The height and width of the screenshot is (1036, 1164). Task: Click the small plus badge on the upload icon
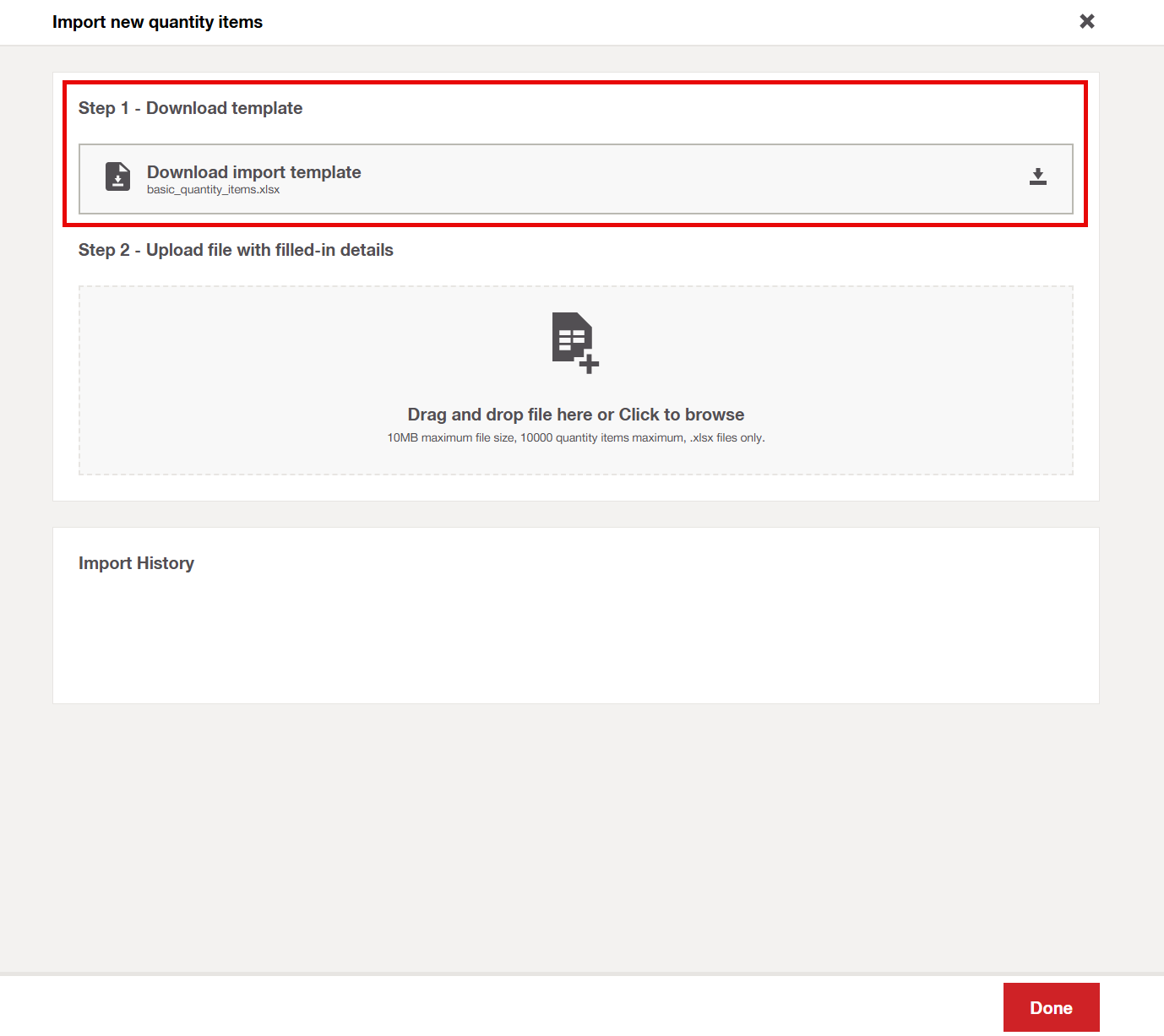[x=590, y=365]
